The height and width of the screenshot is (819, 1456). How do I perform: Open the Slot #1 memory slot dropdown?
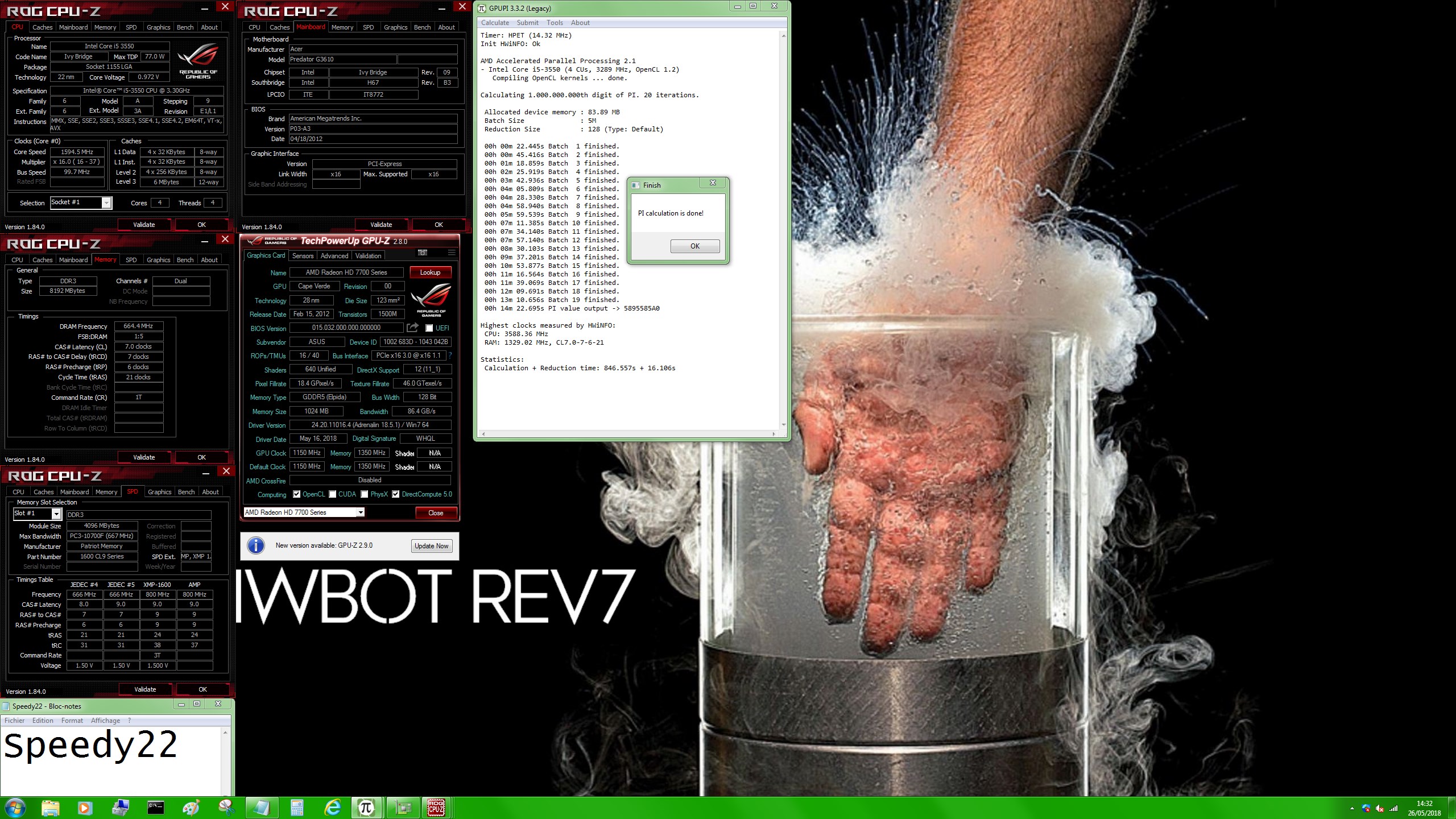tap(37, 514)
